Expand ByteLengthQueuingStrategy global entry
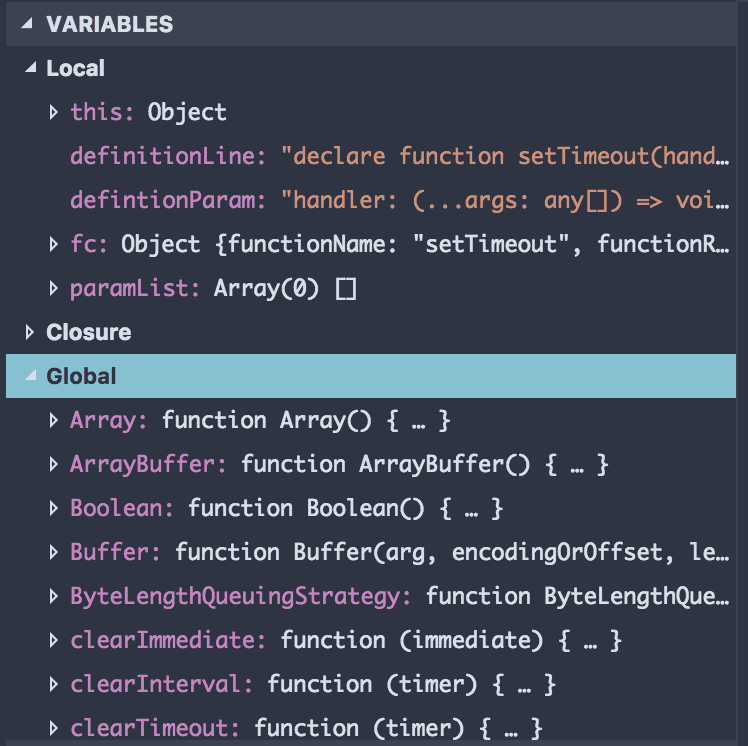 (54, 596)
